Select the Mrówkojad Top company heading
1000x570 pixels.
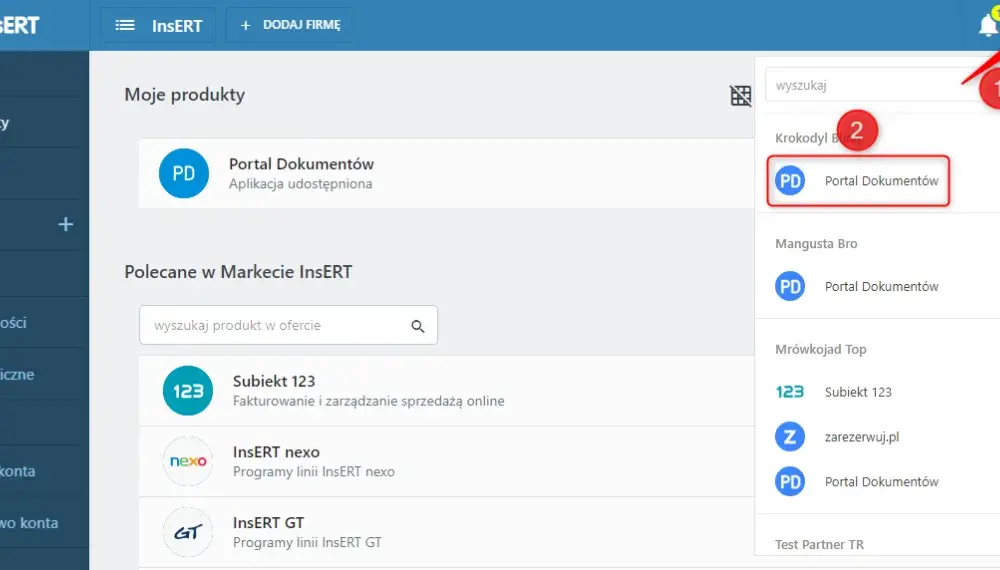pos(820,349)
